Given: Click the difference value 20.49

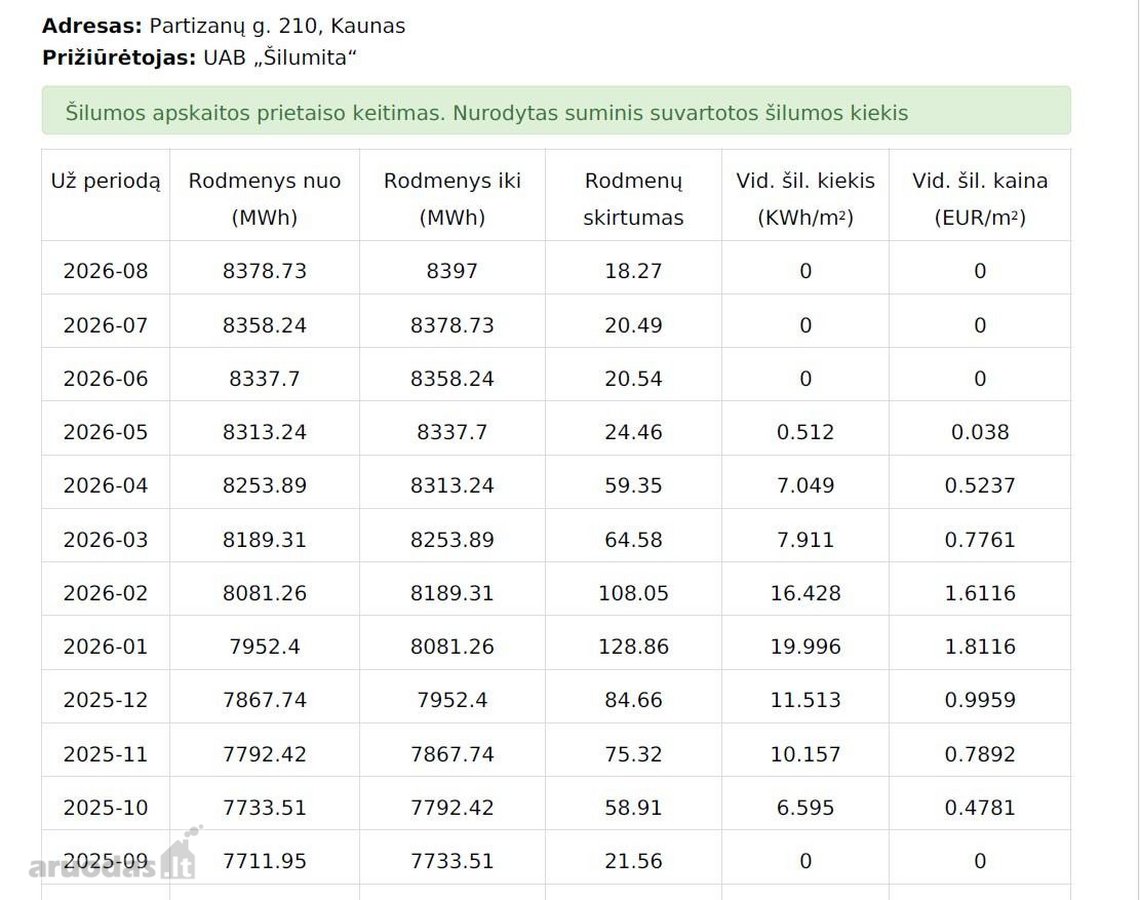Looking at the screenshot, I should coord(633,325).
